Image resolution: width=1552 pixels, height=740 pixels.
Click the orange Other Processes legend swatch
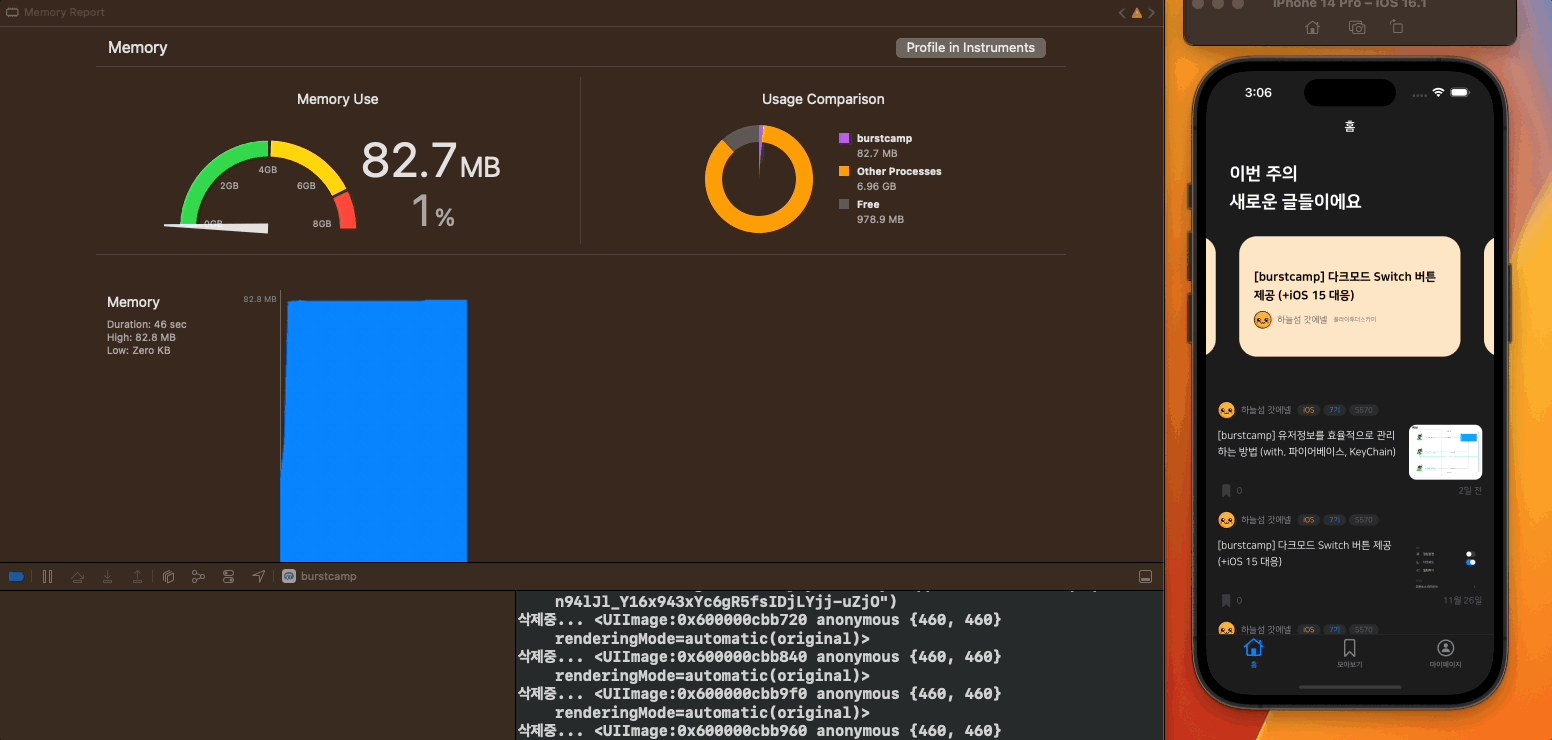(x=844, y=171)
